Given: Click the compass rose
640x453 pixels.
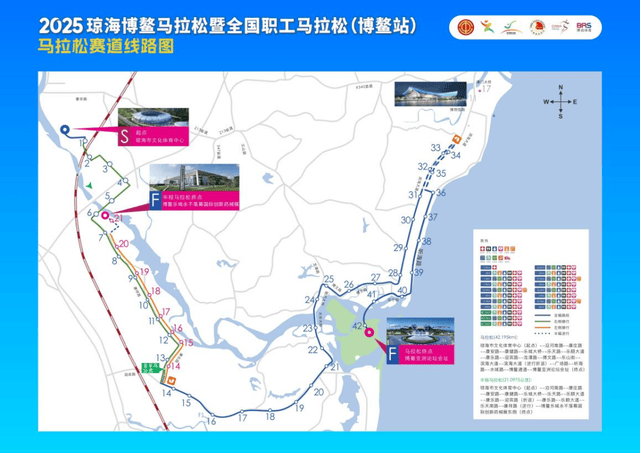Looking at the screenshot, I should (x=560, y=102).
